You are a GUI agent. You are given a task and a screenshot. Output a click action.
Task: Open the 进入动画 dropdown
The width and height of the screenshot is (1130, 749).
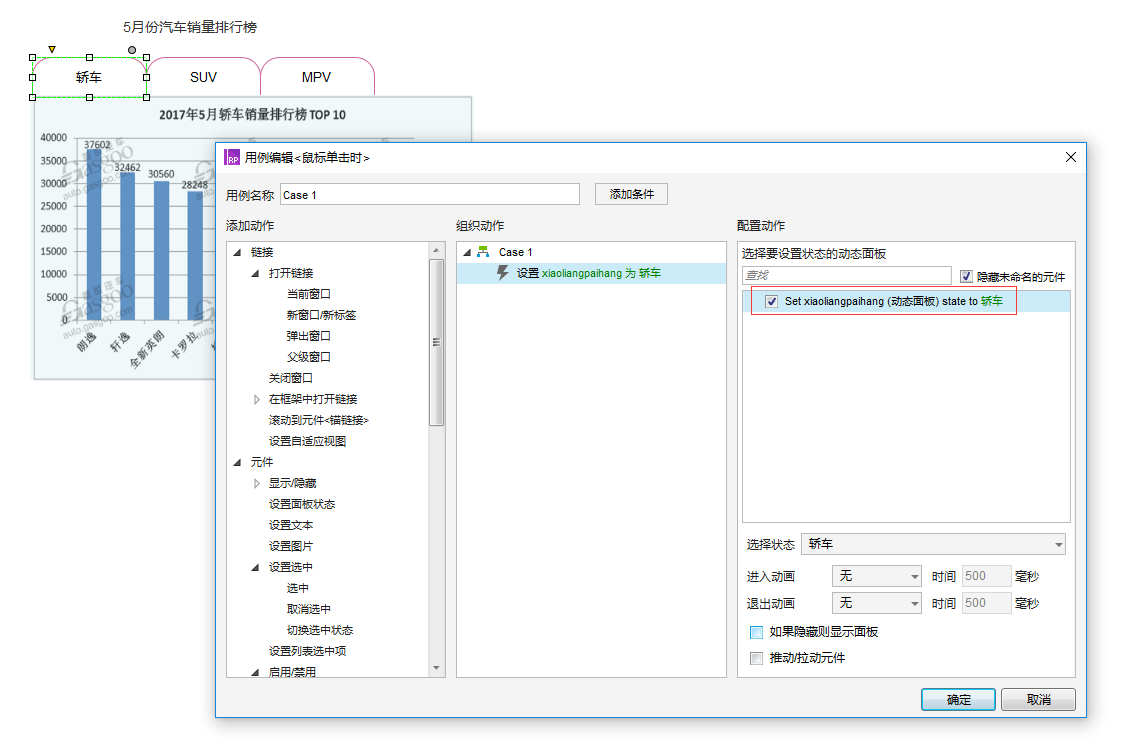876,576
